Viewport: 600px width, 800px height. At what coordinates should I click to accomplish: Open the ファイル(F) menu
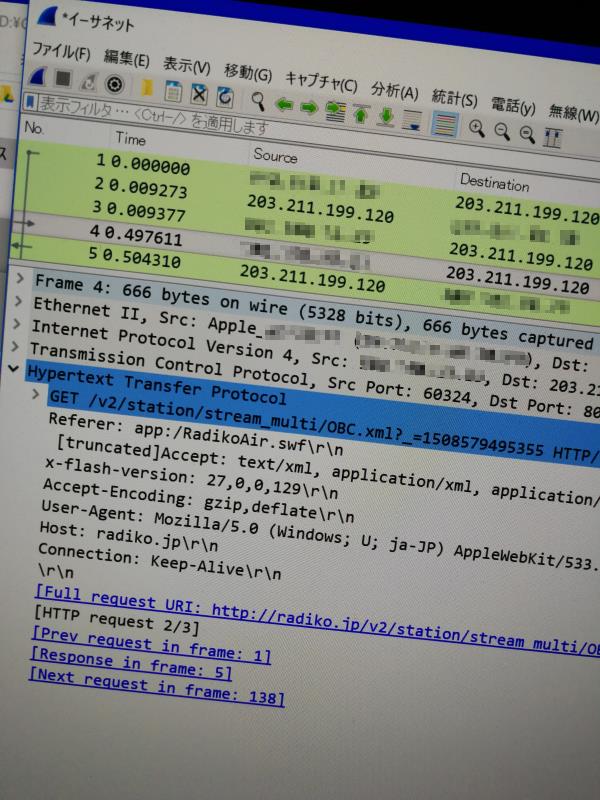coord(61,52)
